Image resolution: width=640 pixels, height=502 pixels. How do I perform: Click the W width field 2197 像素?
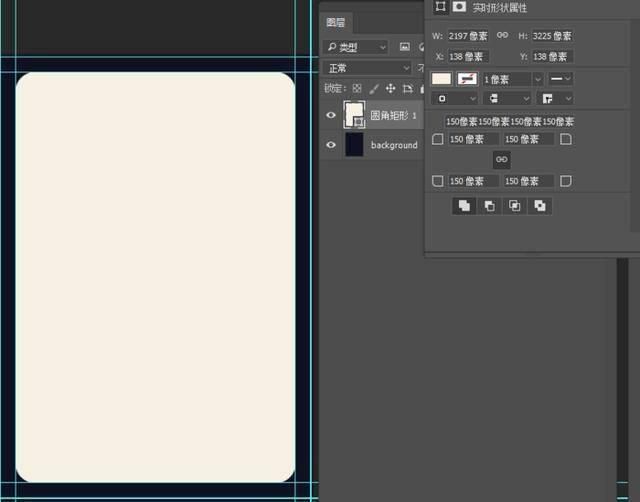click(x=468, y=36)
